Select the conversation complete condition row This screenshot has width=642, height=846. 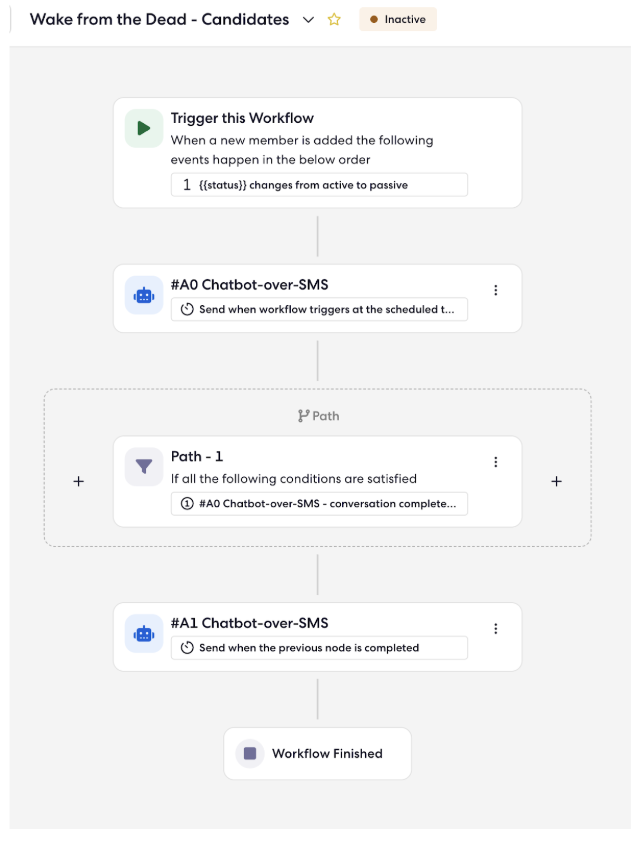[x=319, y=503]
